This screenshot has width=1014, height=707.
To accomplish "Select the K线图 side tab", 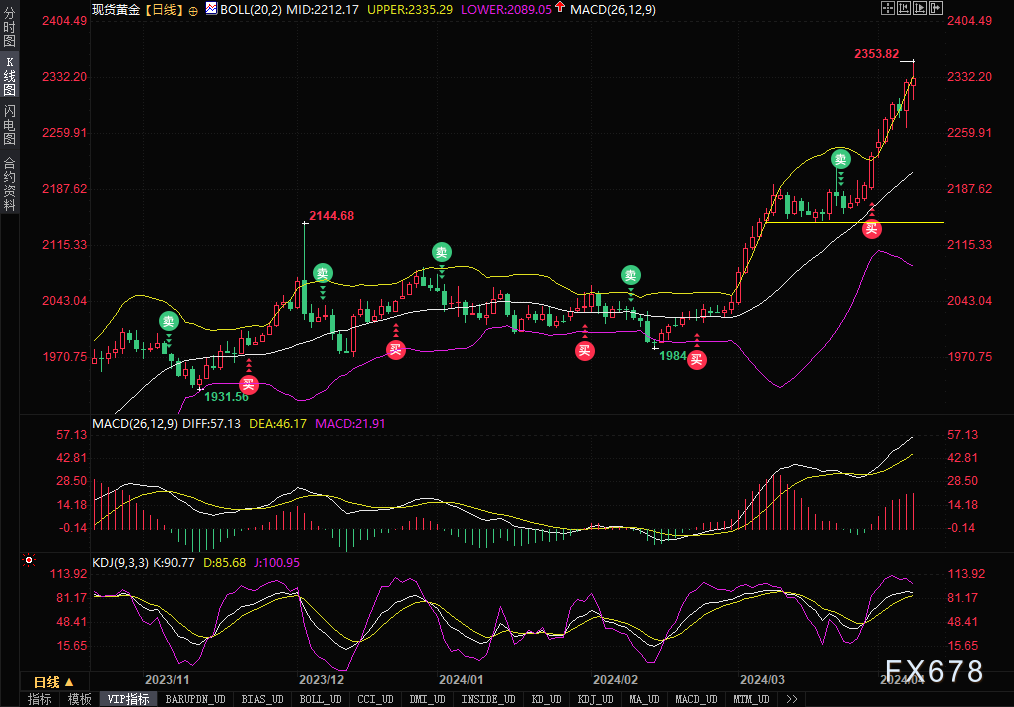I will [9, 75].
